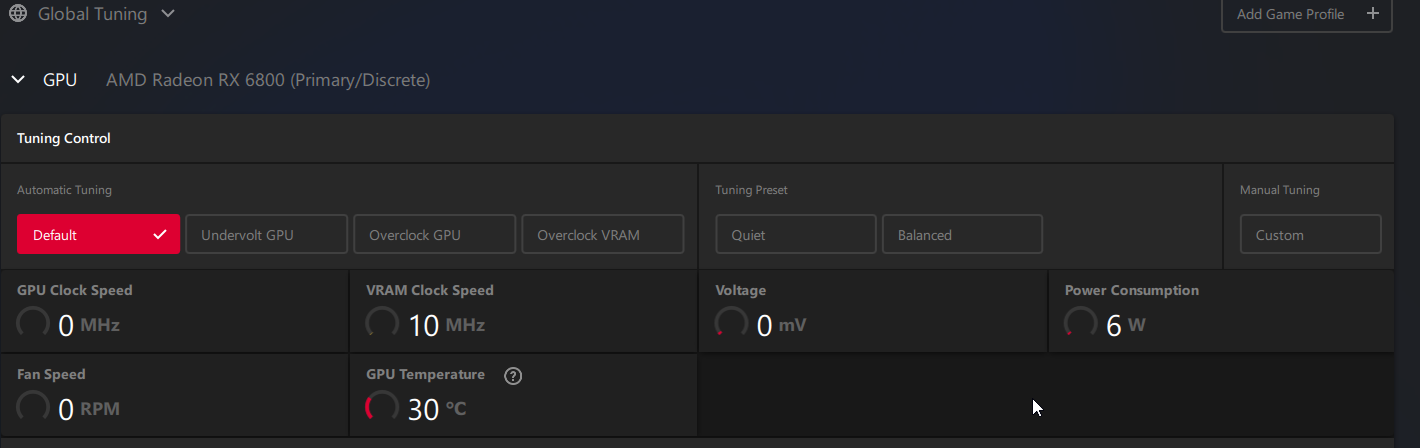Enable Overclock GPU tuning
1420x448 pixels.
(x=434, y=235)
